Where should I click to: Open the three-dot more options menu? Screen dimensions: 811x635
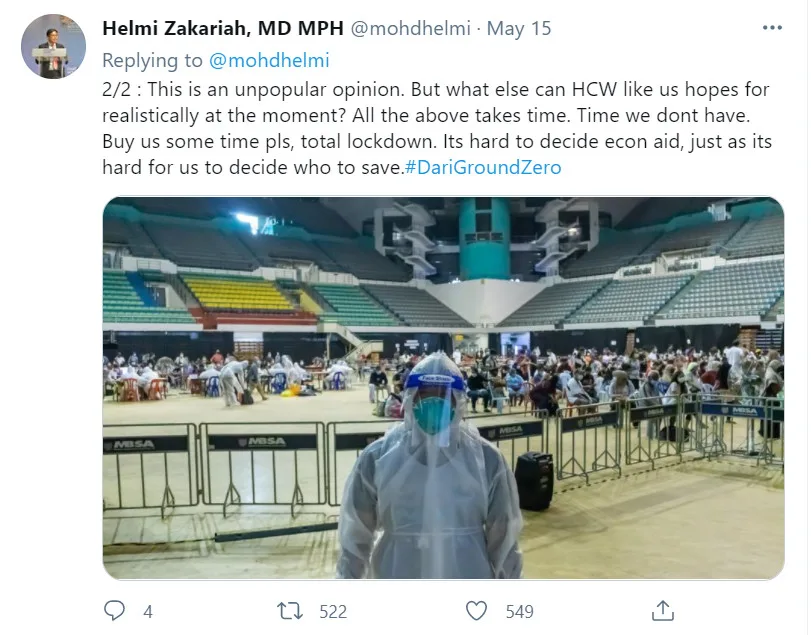[x=771, y=28]
